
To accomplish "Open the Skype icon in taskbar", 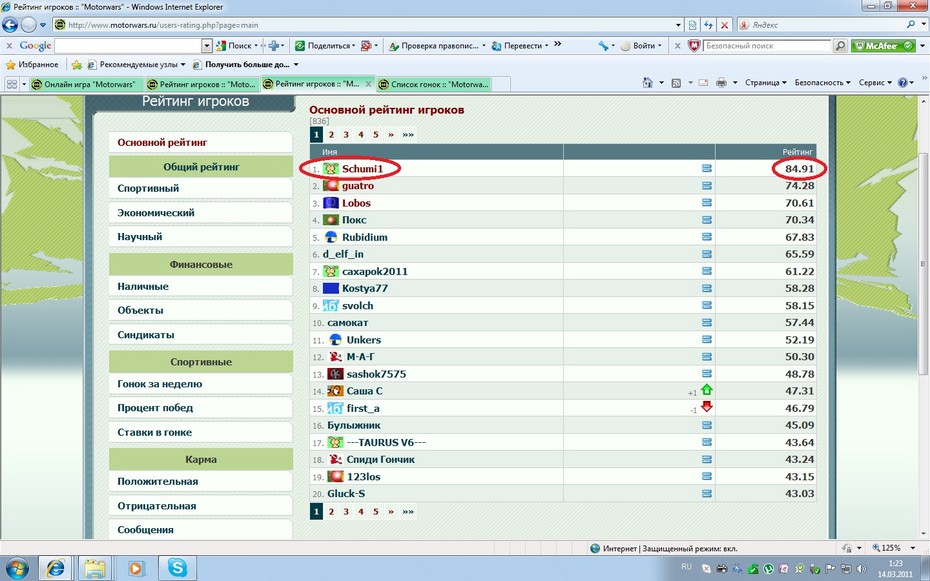I will click(x=177, y=567).
